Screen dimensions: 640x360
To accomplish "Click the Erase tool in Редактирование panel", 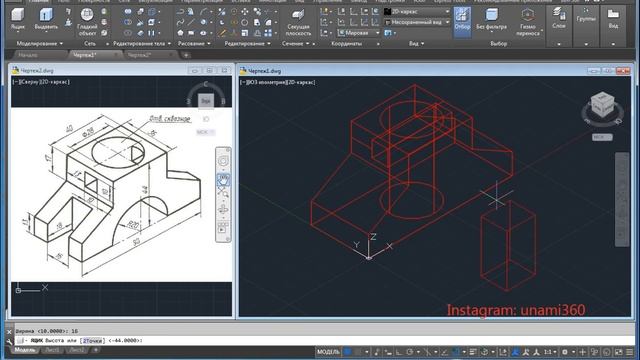I will coord(222,33).
